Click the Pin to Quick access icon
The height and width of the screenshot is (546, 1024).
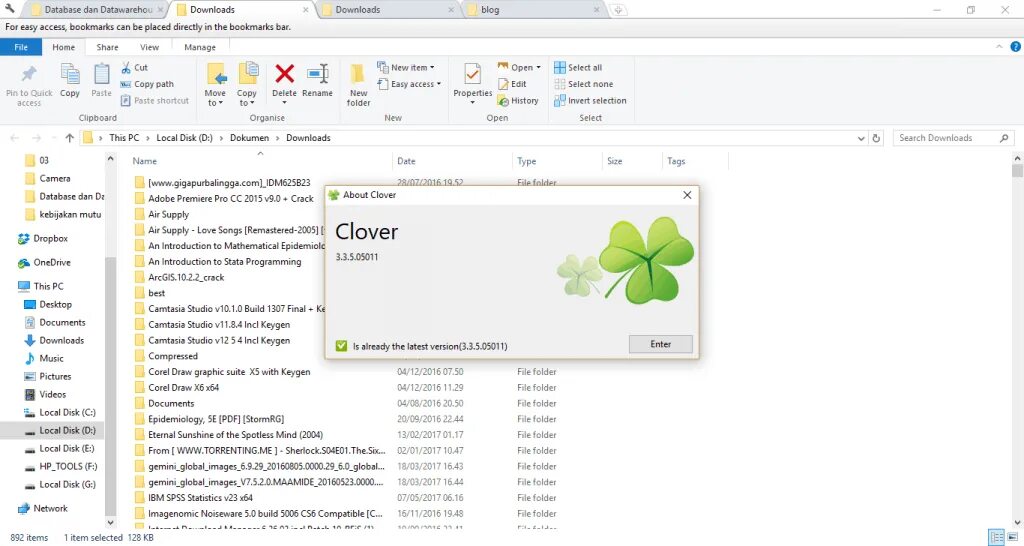pos(29,74)
